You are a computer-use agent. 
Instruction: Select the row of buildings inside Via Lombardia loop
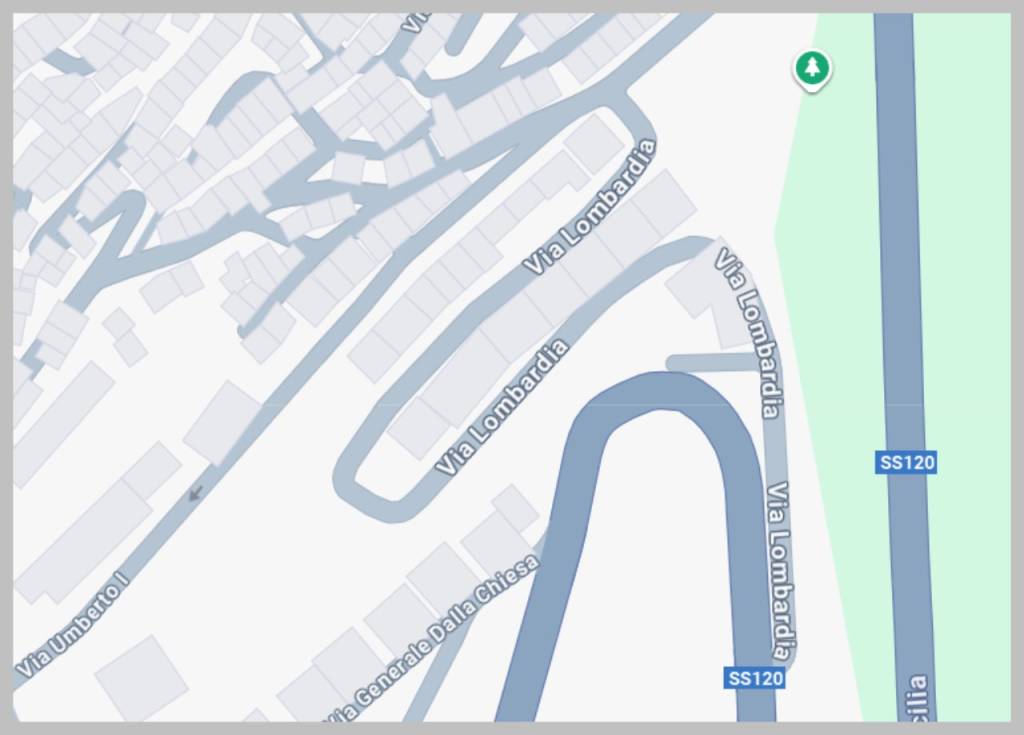(542, 314)
